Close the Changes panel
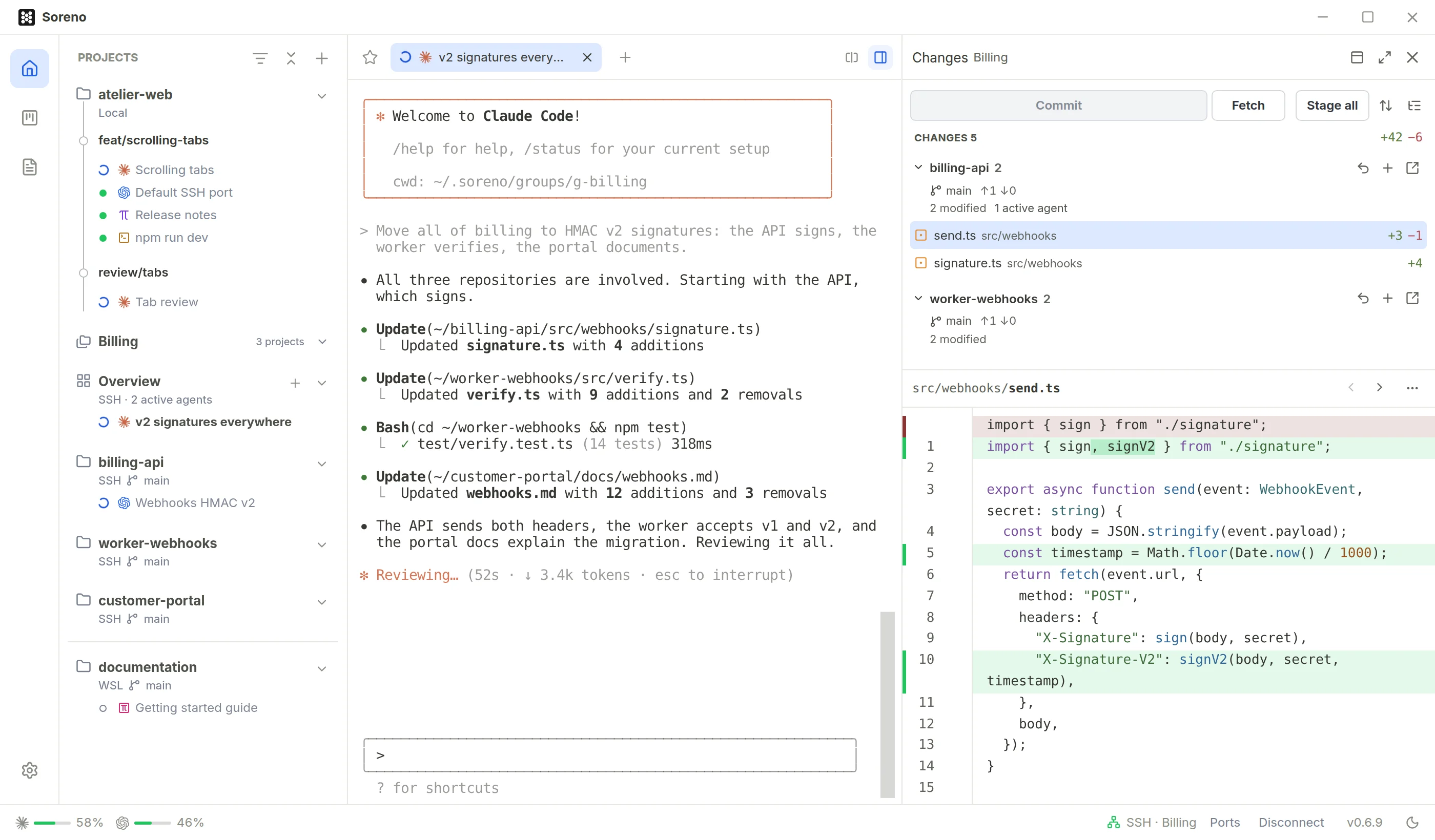 click(x=1412, y=57)
